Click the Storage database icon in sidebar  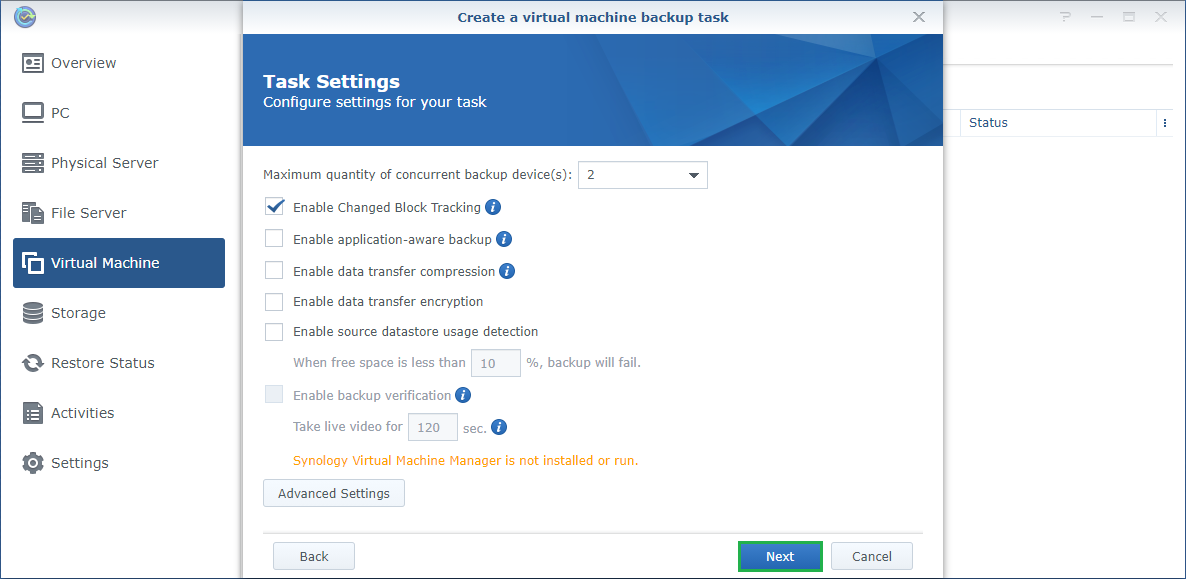tap(33, 313)
